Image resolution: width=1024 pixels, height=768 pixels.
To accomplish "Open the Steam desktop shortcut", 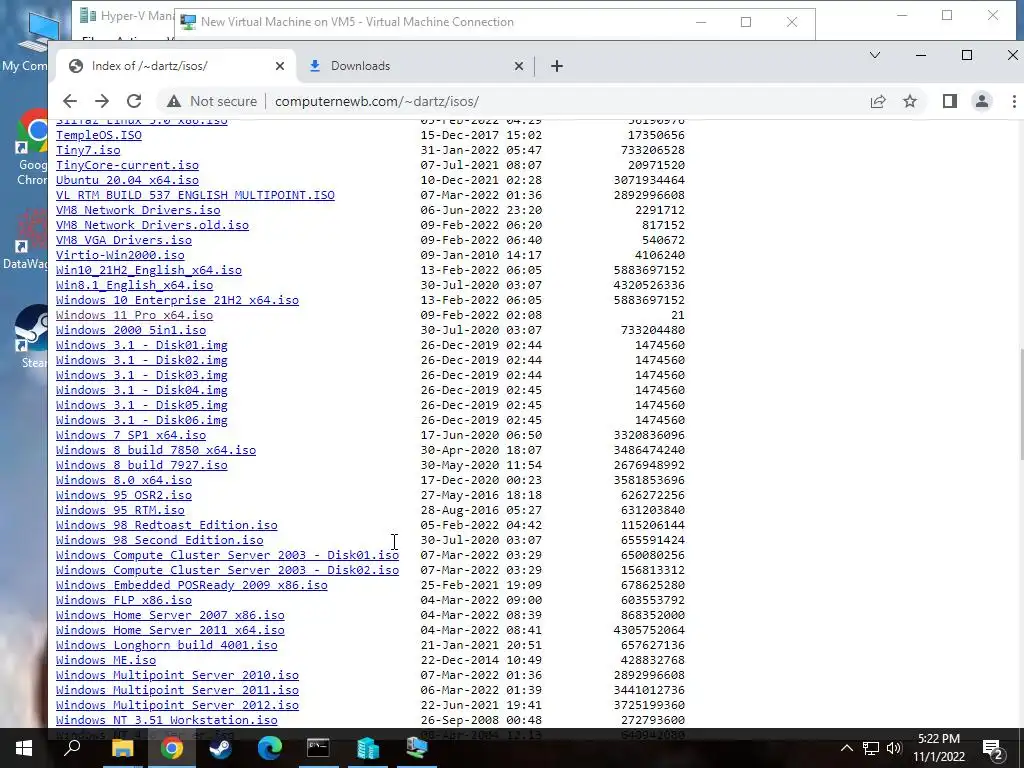I will (31, 338).
